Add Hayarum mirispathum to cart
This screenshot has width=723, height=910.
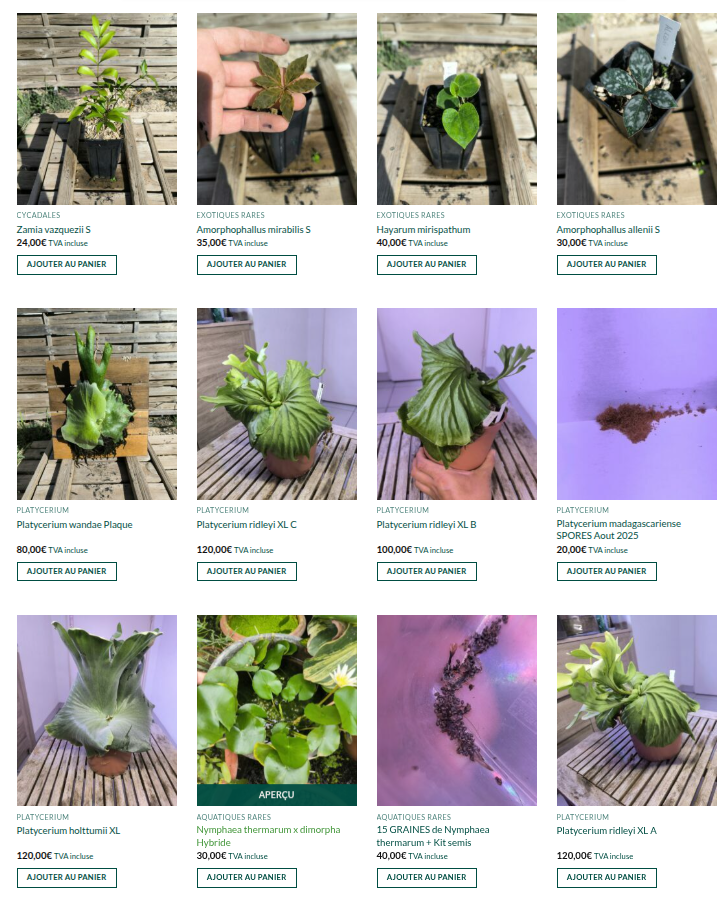point(426,265)
